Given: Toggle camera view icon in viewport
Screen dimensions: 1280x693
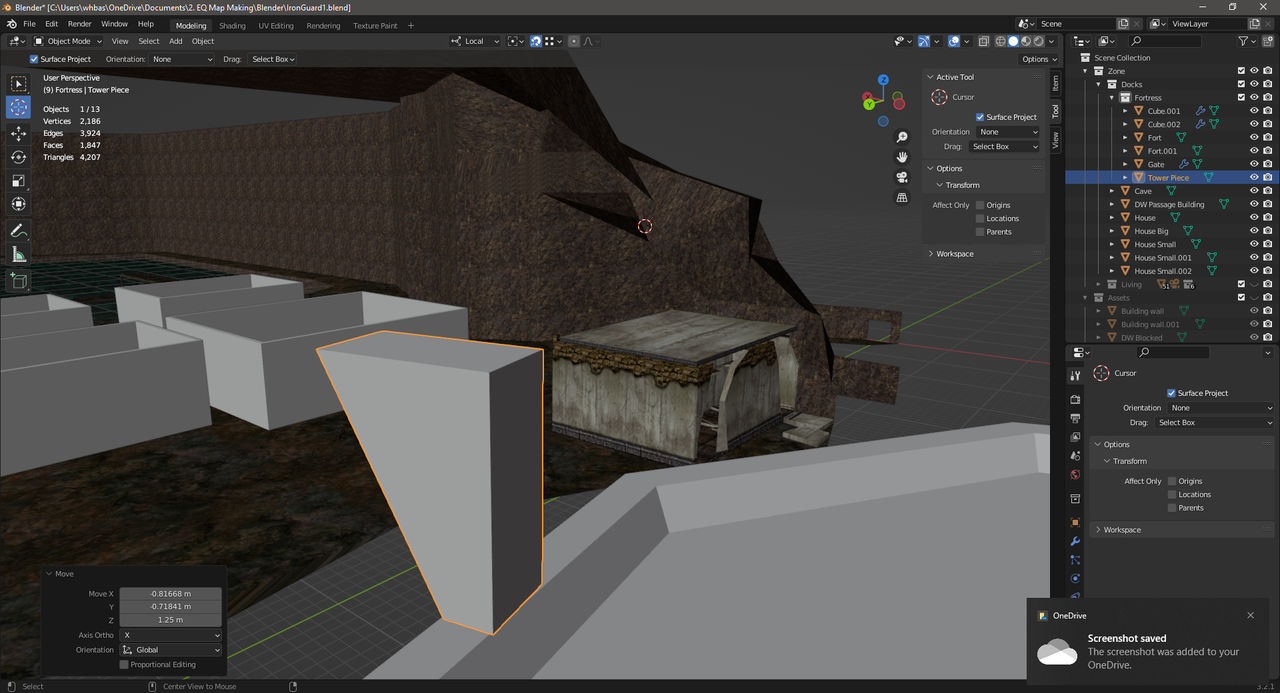Looking at the screenshot, I should point(902,177).
